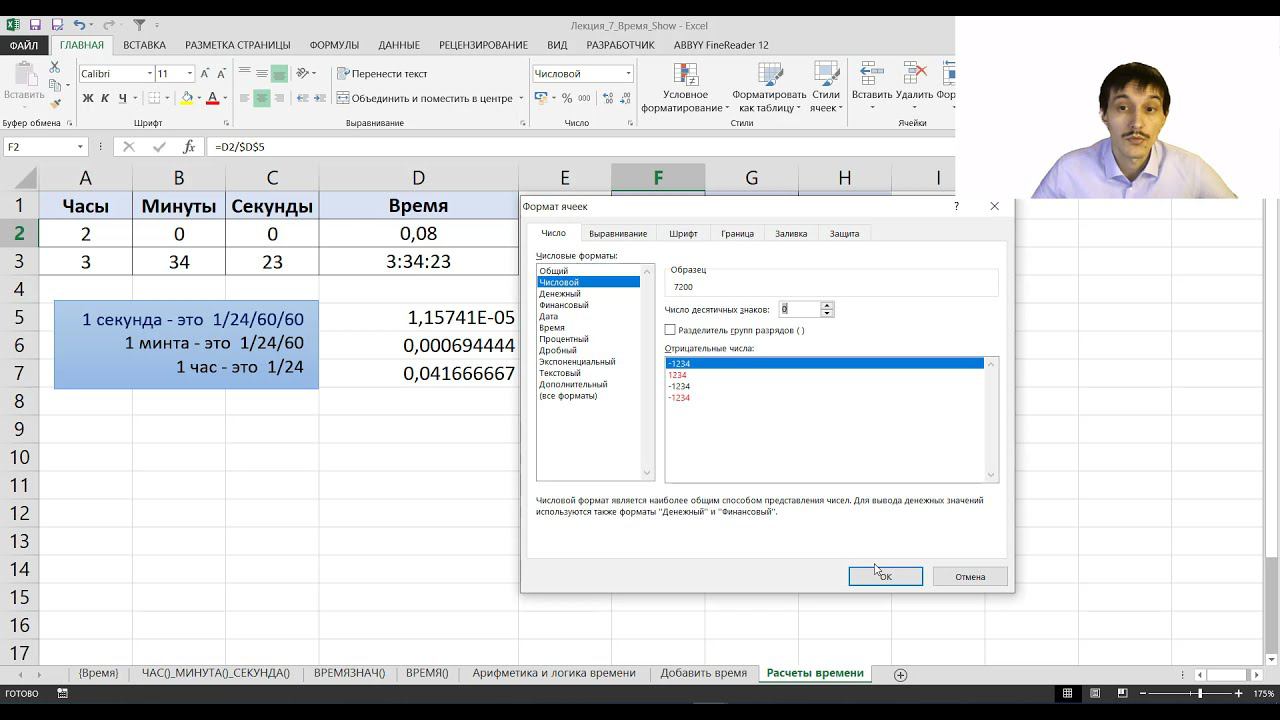Click the Percent style icon
Viewport: 1280px width, 720px height.
[x=567, y=98]
